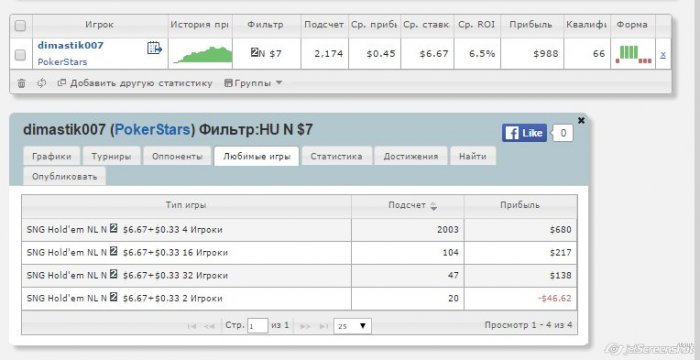Sort by the Прибыль column in top table
700x360 pixels.
click(x=532, y=25)
